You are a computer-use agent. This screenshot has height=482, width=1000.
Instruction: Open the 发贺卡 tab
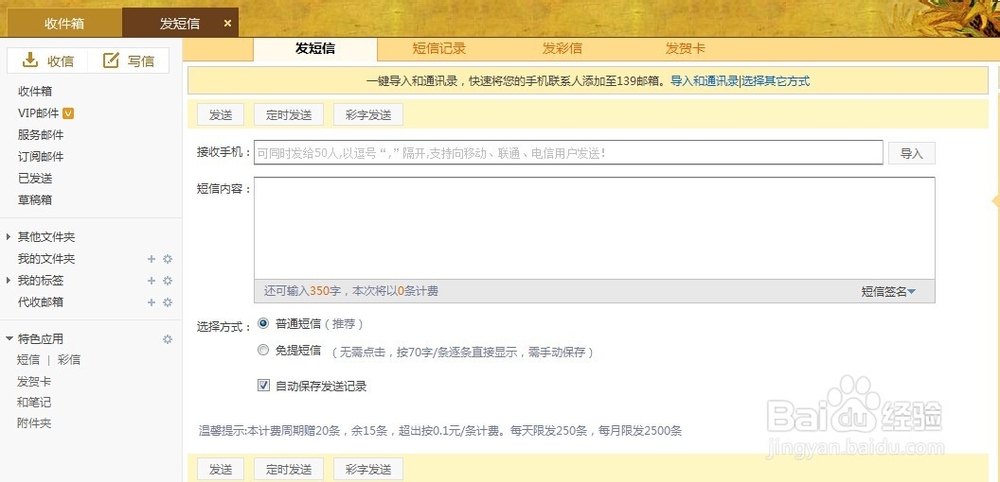pyautogui.click(x=686, y=48)
